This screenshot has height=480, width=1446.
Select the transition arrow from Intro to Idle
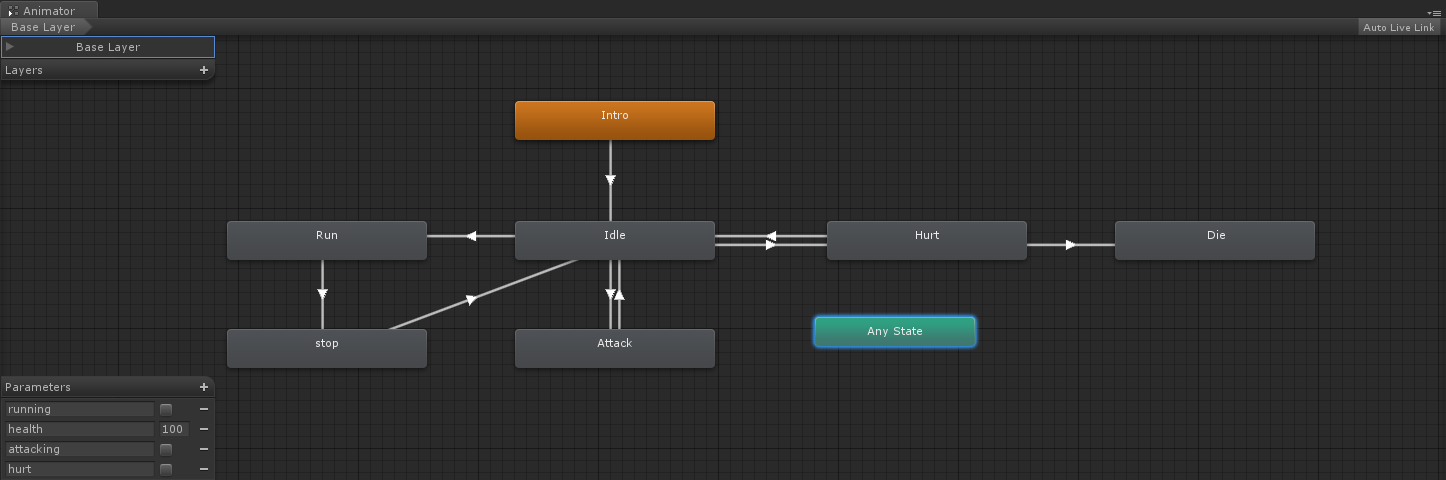pyautogui.click(x=610, y=180)
